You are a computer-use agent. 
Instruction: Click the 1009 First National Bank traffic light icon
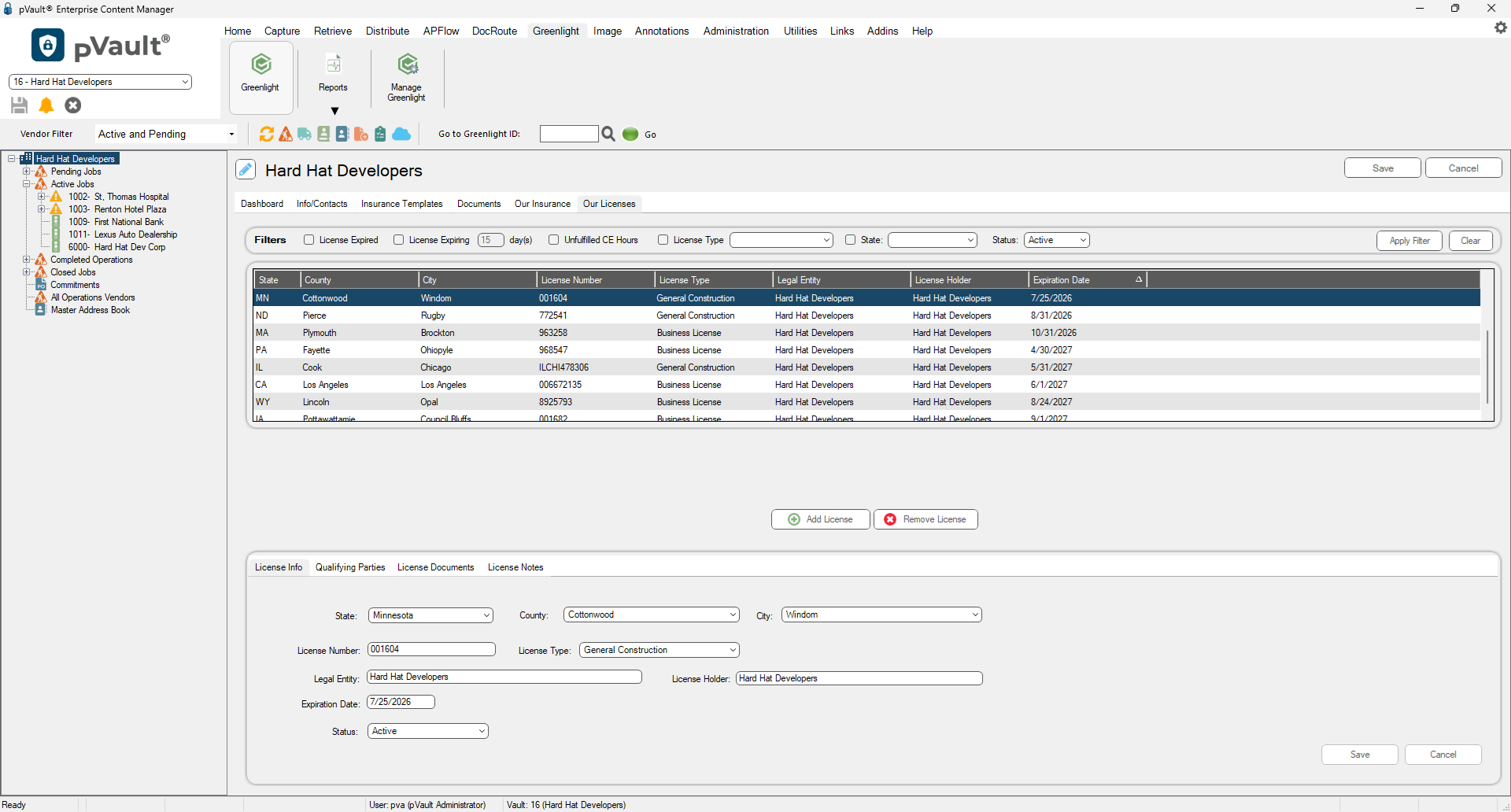[x=56, y=222]
